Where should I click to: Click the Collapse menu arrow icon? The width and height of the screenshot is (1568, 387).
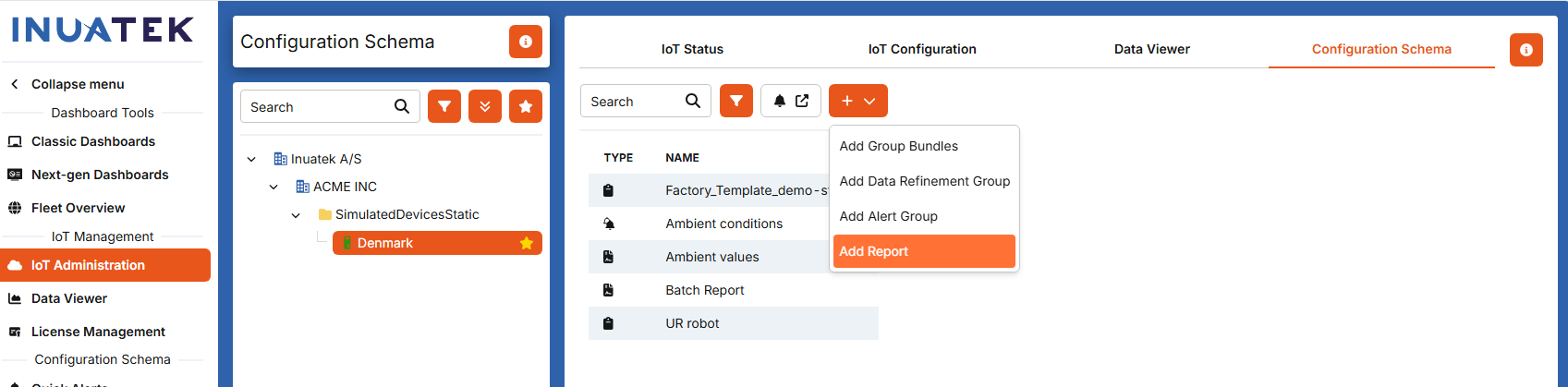click(15, 84)
